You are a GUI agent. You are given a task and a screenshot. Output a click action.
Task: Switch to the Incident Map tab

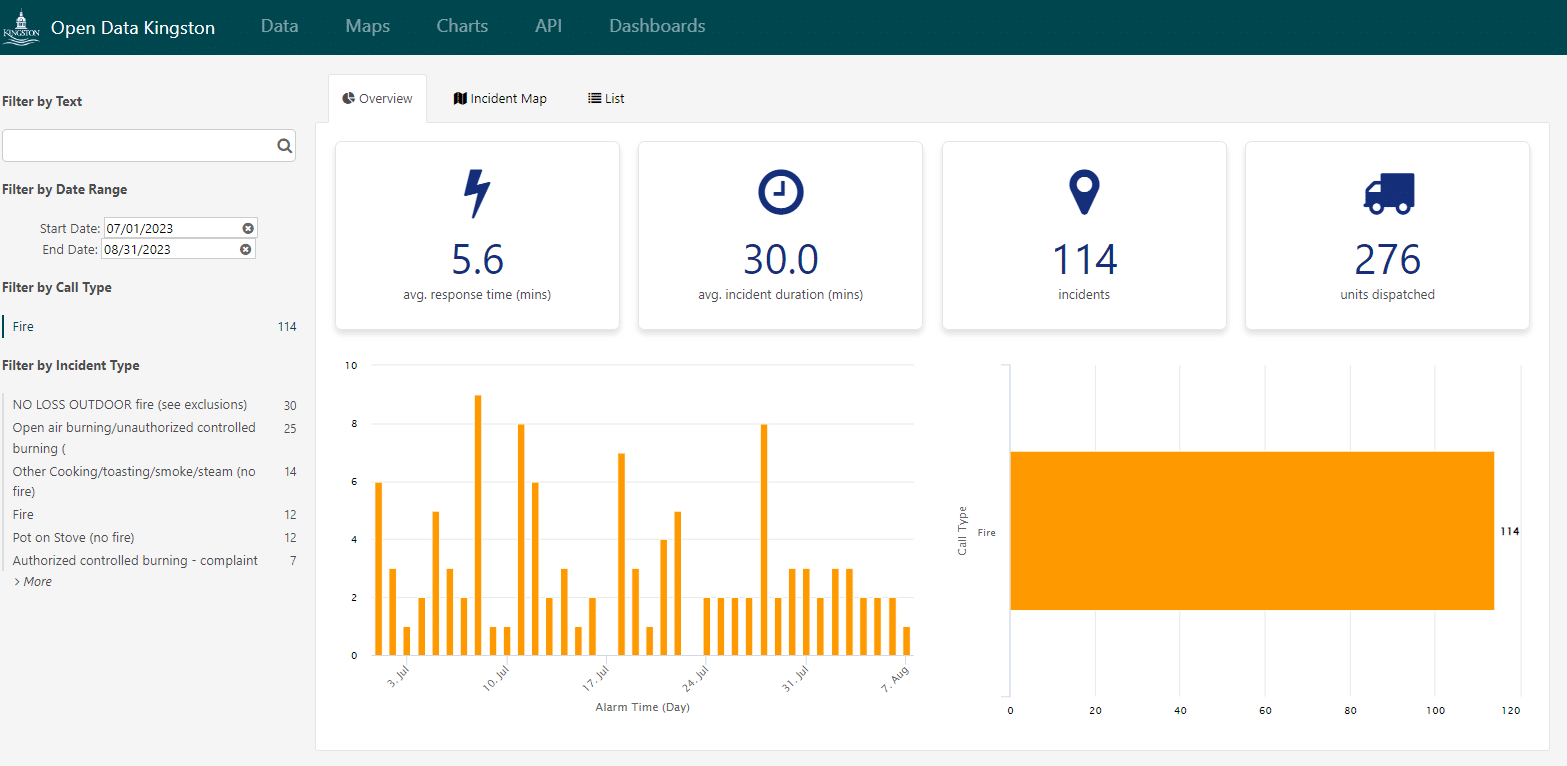(500, 99)
